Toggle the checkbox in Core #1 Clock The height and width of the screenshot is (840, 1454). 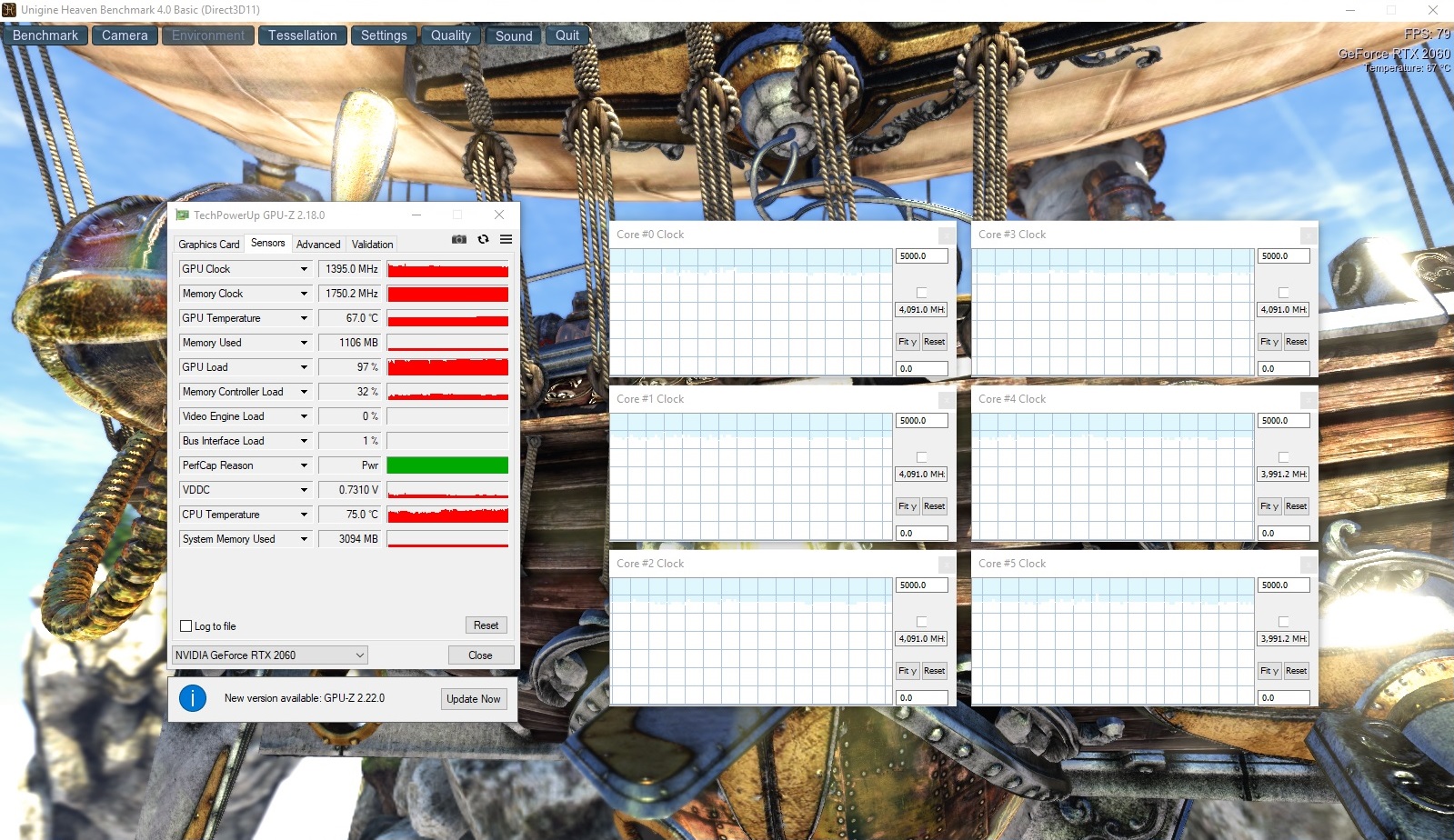(922, 457)
